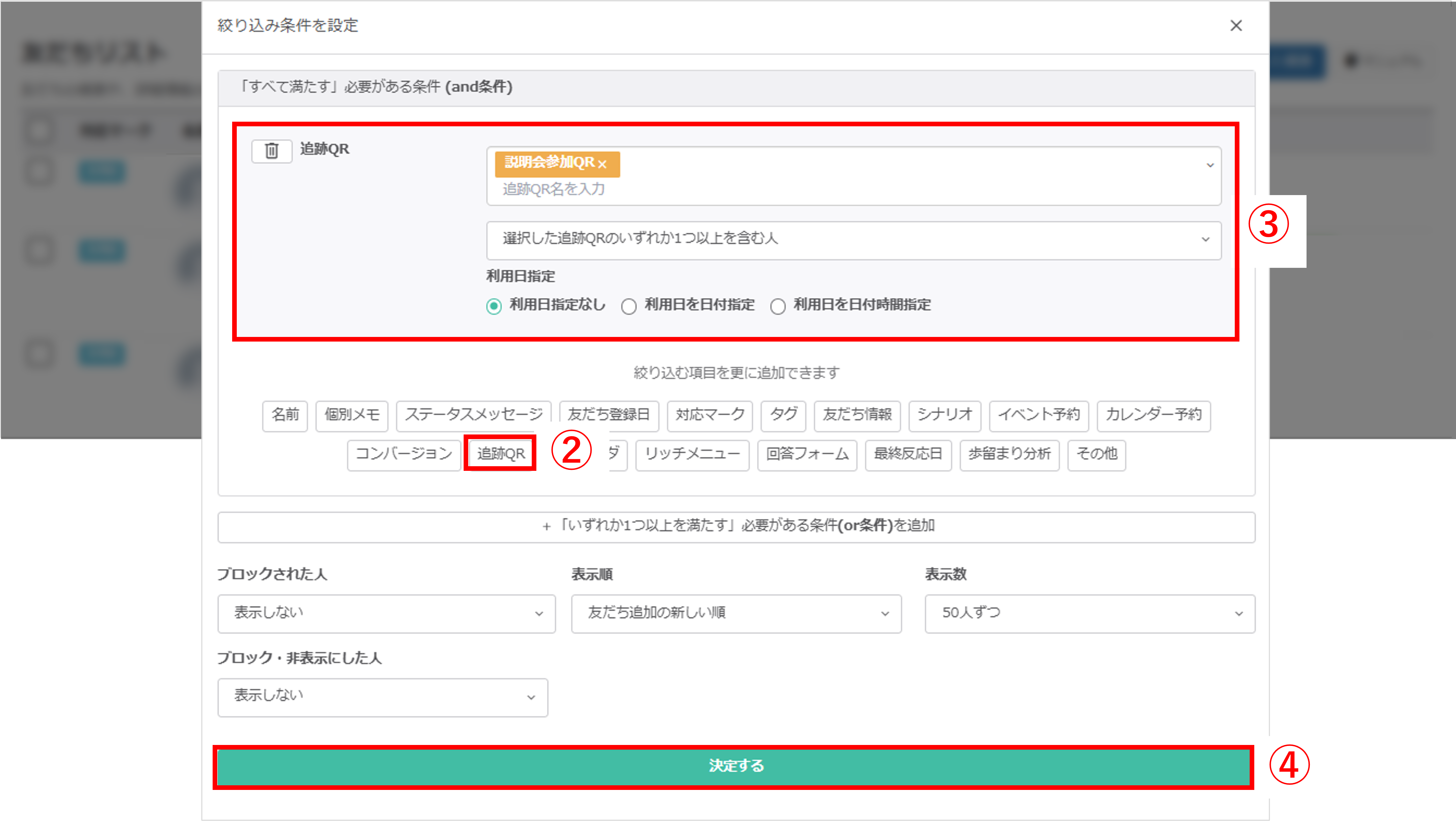
Task: Add the 回答フォーム filter item
Action: pos(807,455)
